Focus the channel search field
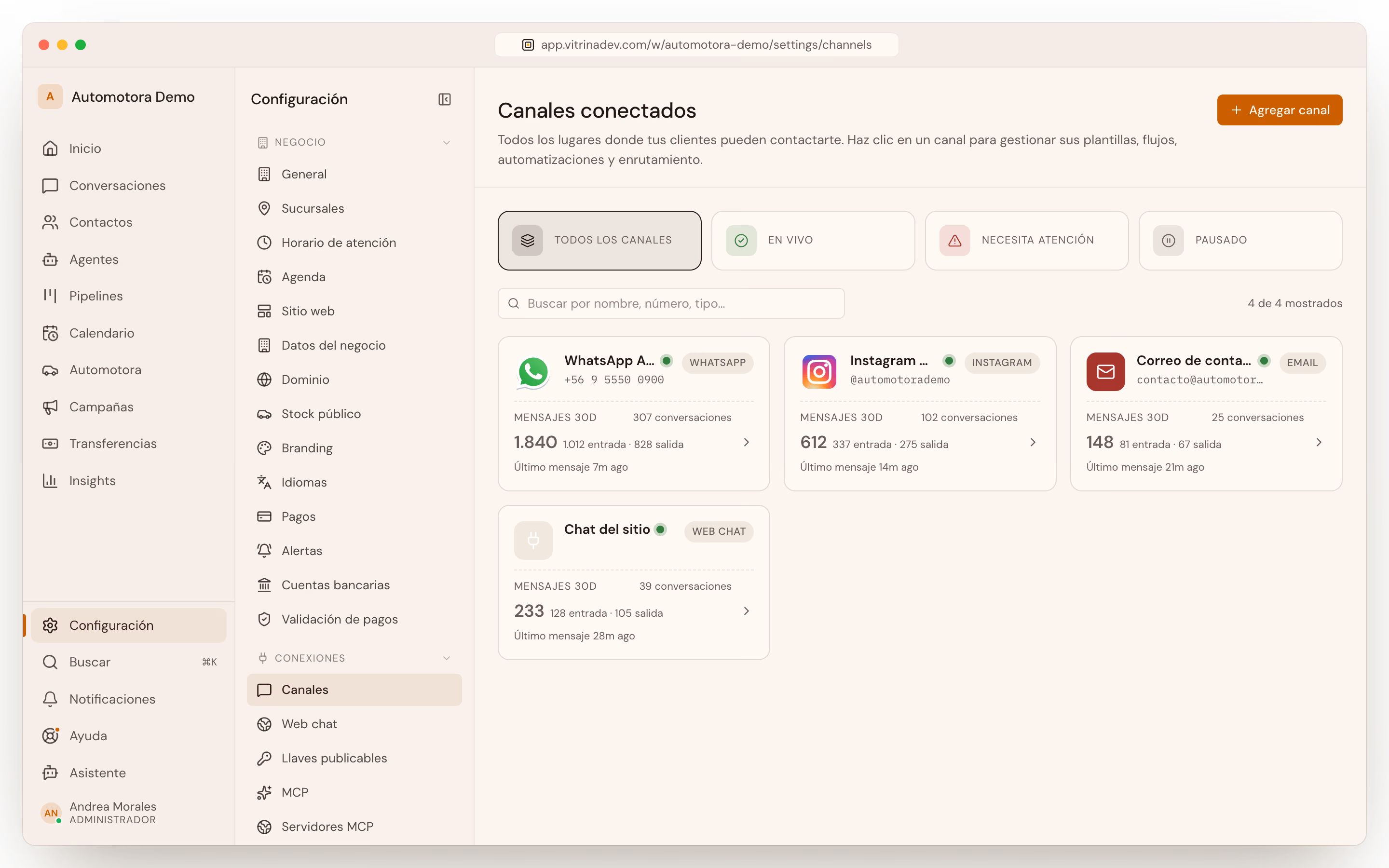Image resolution: width=1389 pixels, height=868 pixels. (x=671, y=303)
